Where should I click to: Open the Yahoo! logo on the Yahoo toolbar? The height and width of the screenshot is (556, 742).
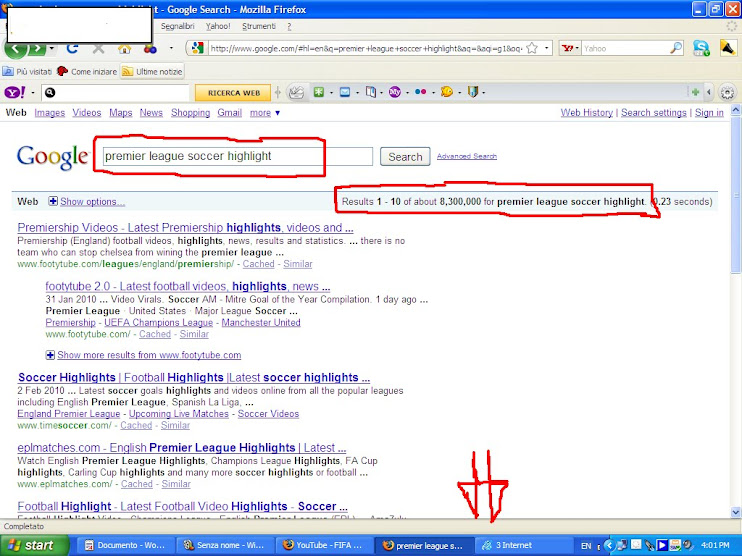pos(15,92)
